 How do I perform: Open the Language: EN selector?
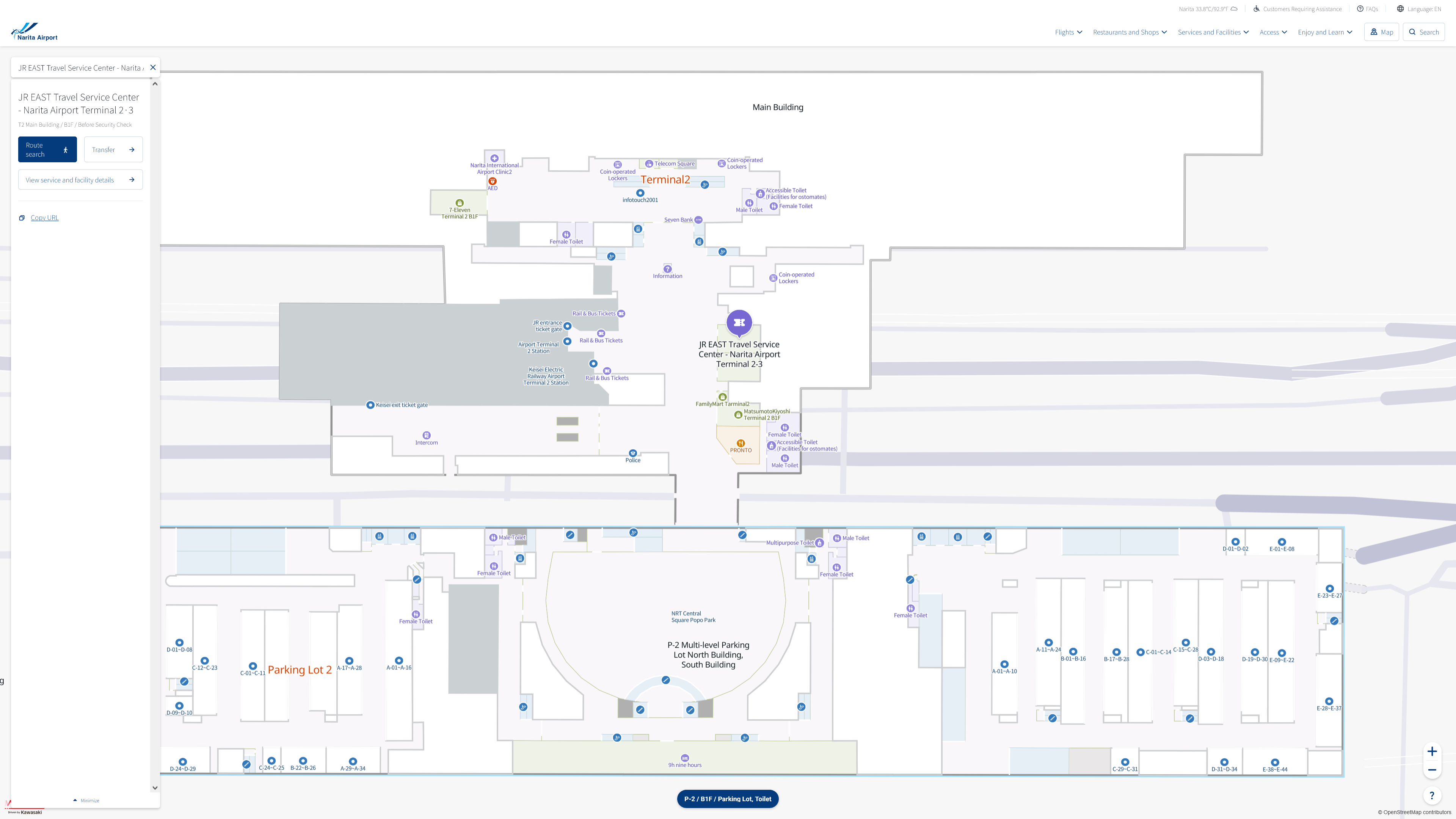pos(1419,9)
